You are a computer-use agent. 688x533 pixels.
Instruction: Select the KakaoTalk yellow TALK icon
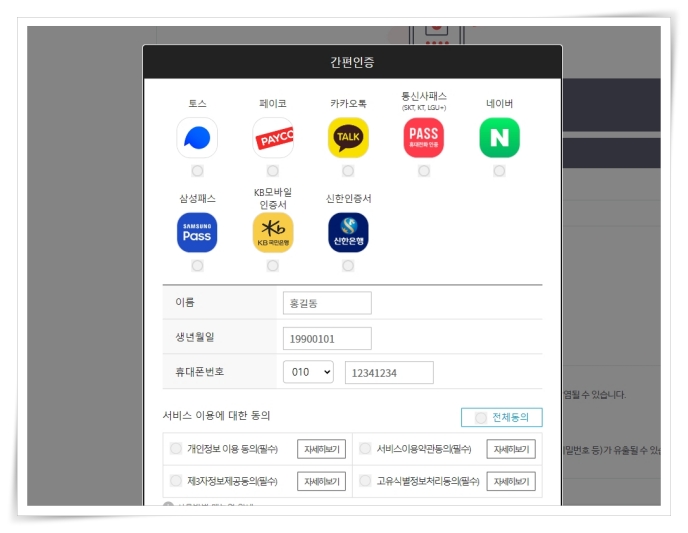[x=348, y=138]
